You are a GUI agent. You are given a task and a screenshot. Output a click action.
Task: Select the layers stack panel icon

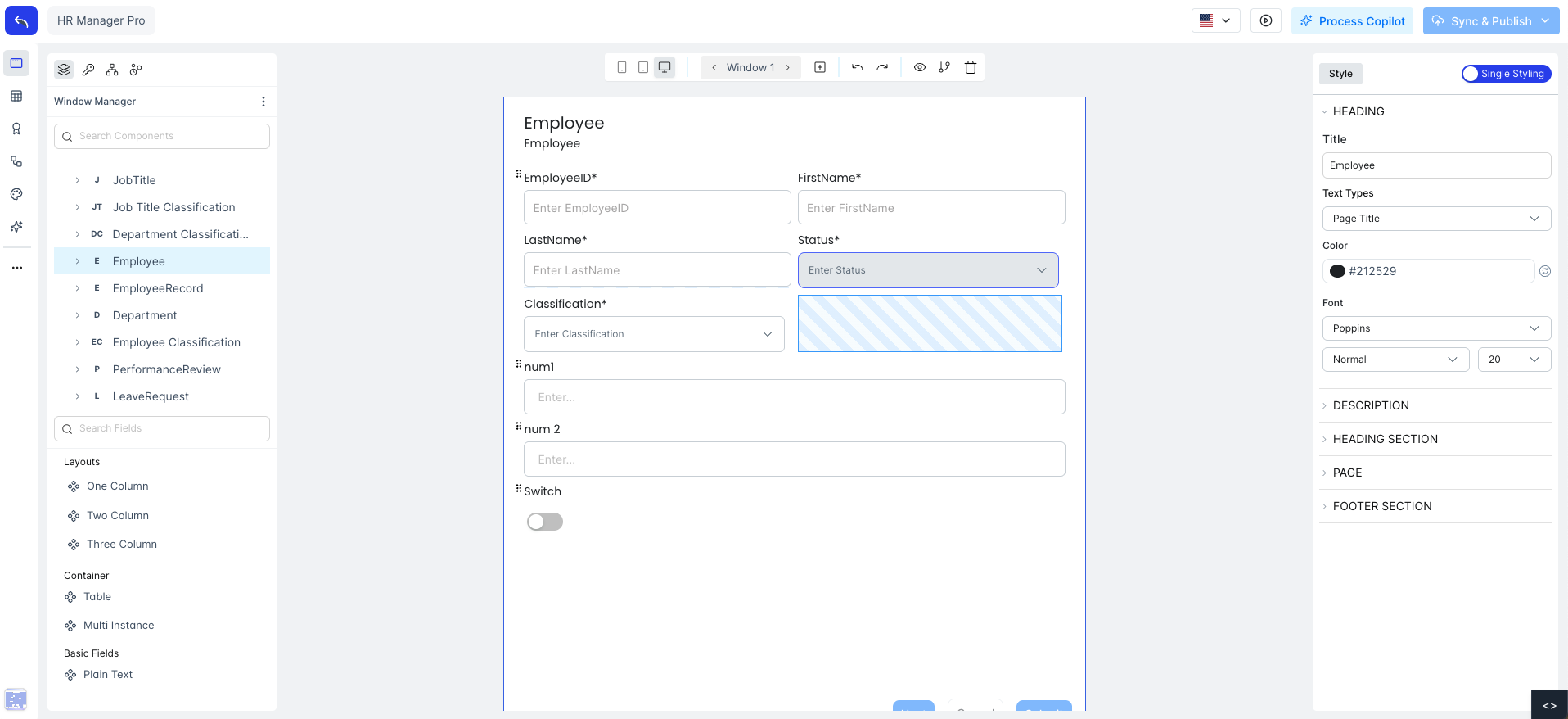tap(64, 70)
